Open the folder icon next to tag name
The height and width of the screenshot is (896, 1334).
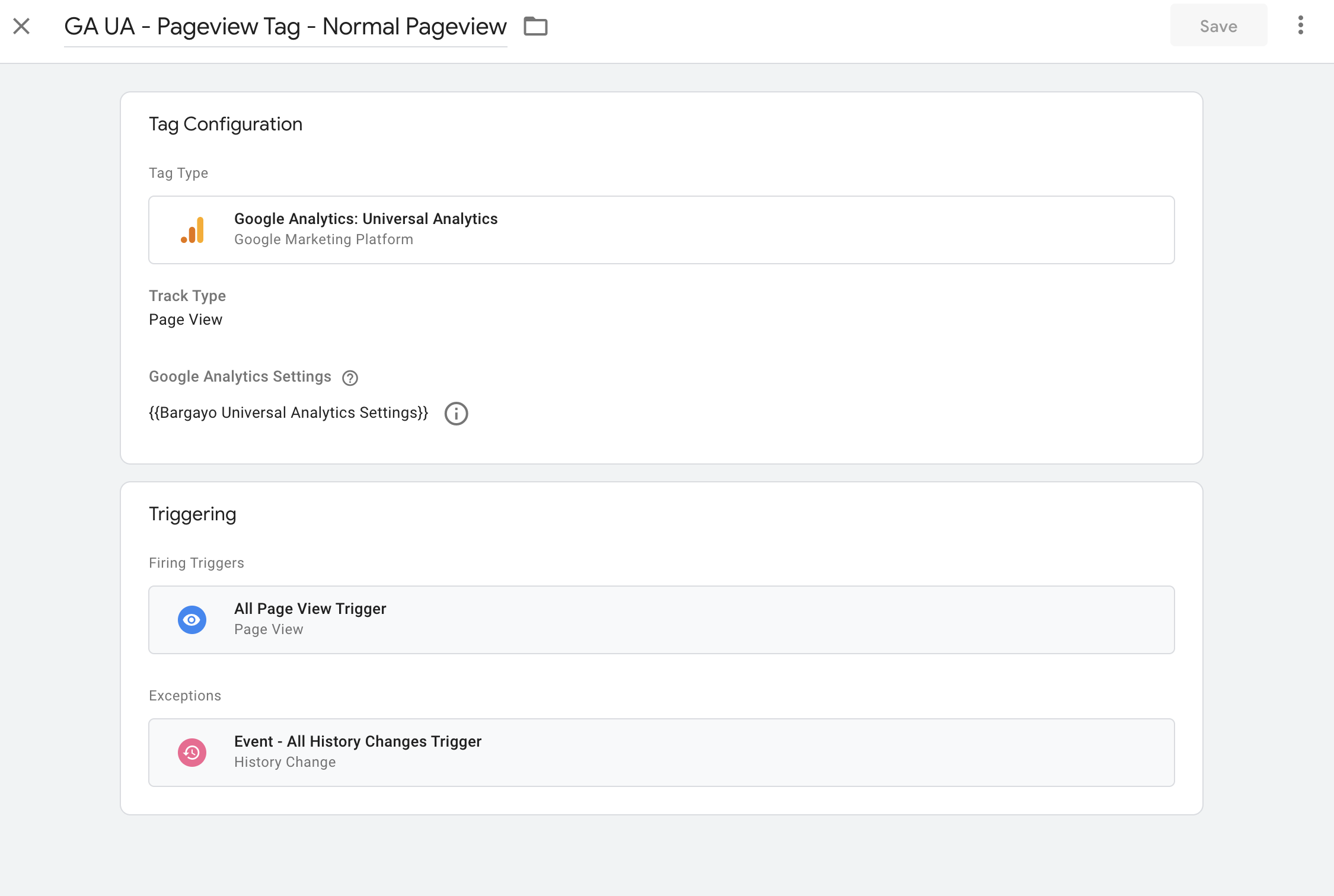(535, 27)
